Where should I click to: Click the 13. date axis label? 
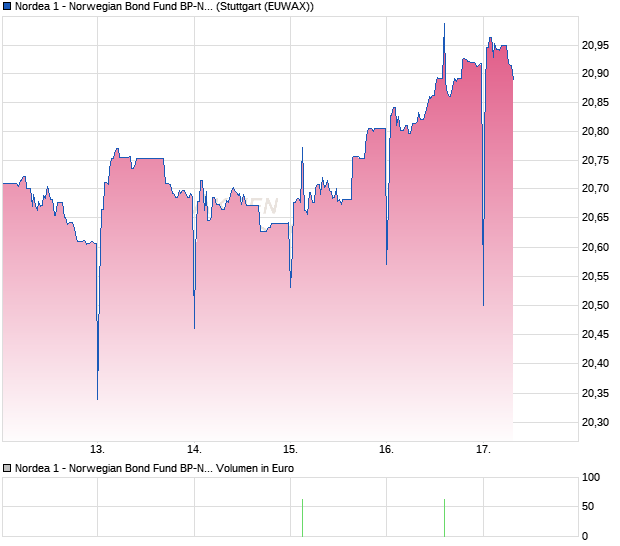tap(97, 450)
